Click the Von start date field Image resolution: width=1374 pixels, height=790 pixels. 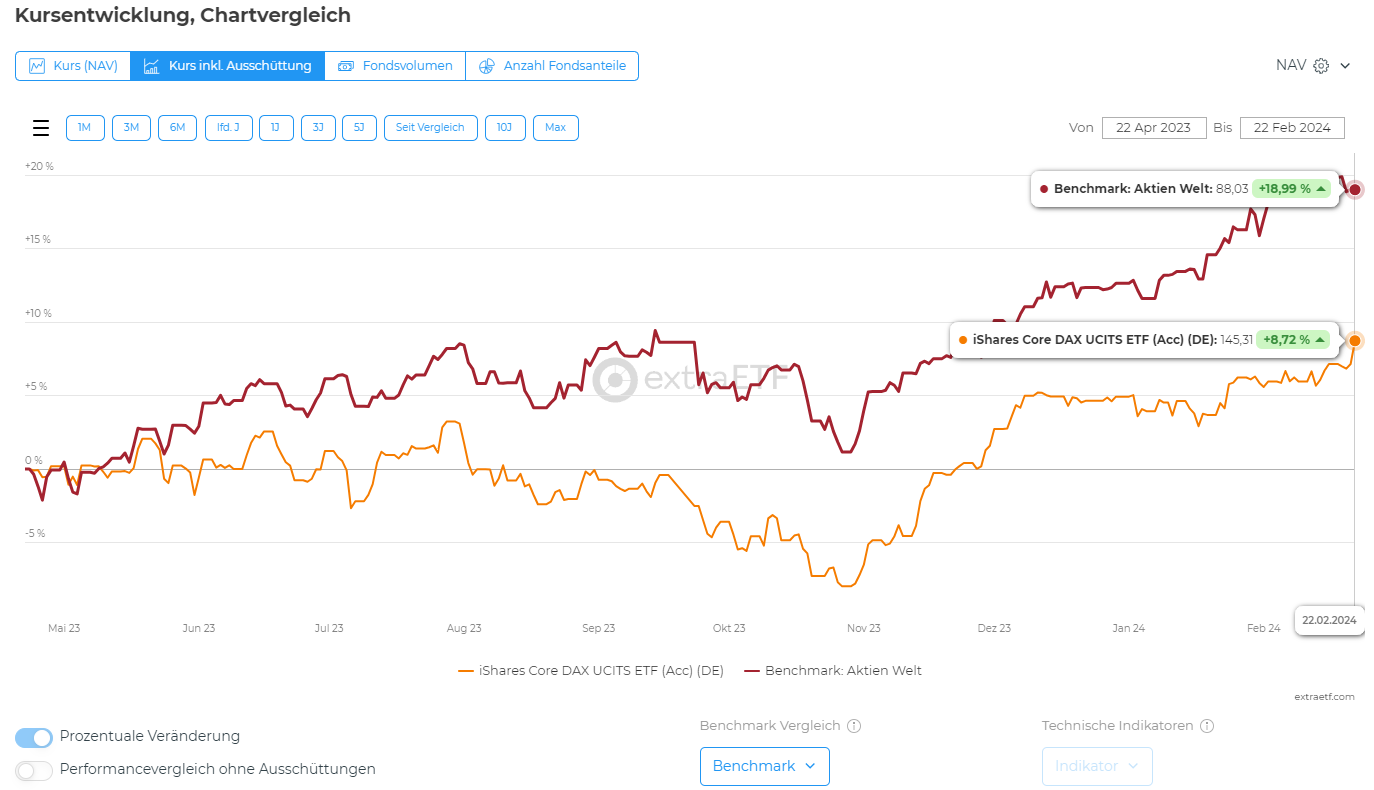click(1153, 128)
